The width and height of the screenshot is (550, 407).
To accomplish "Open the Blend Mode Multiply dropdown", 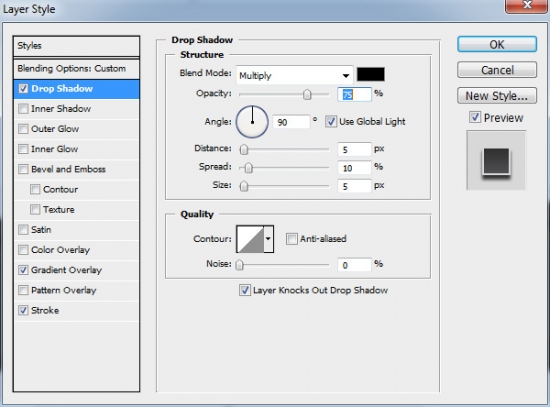I will [x=294, y=75].
